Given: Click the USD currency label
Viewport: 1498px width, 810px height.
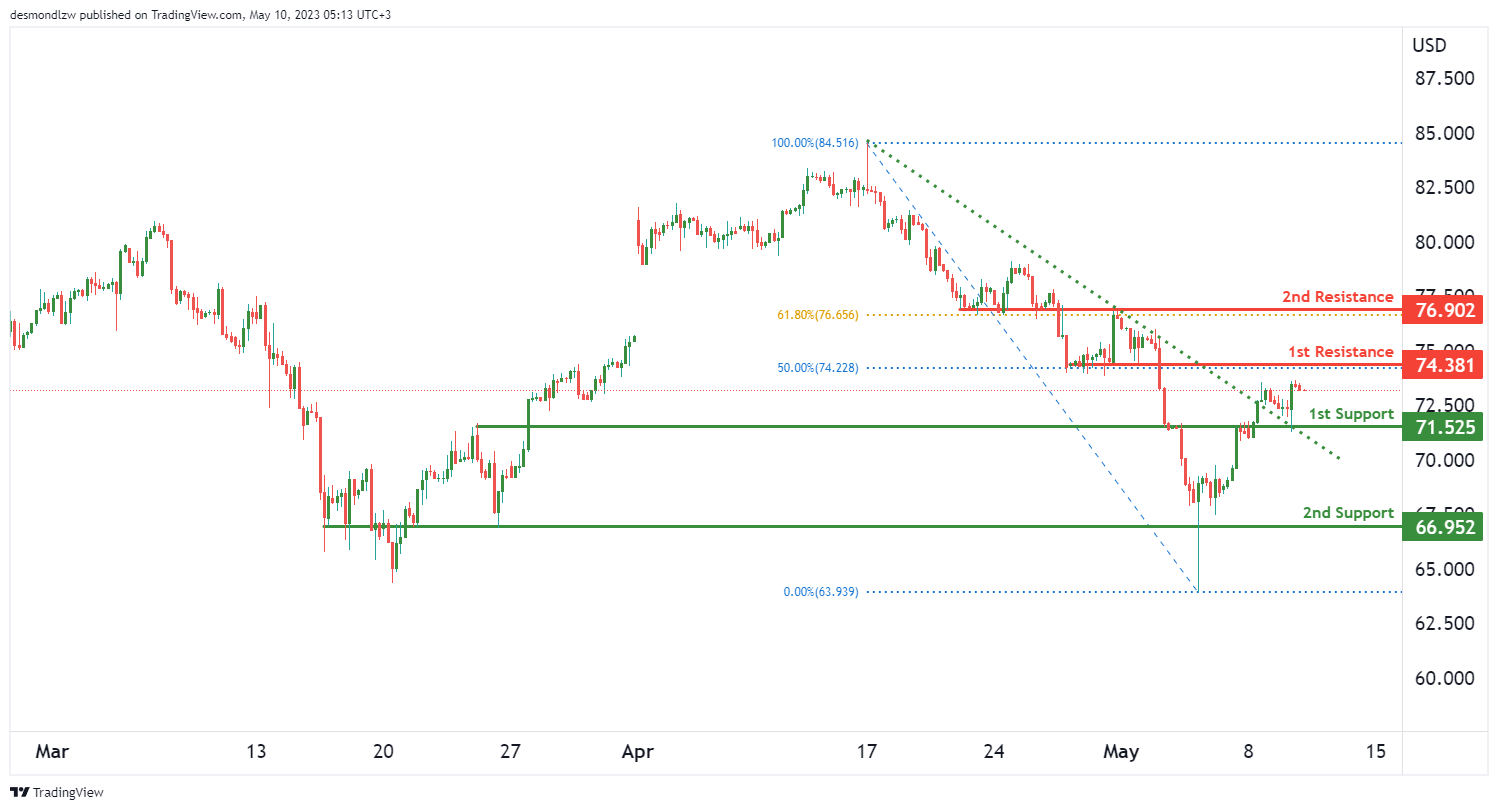Looking at the screenshot, I should coord(1429,46).
